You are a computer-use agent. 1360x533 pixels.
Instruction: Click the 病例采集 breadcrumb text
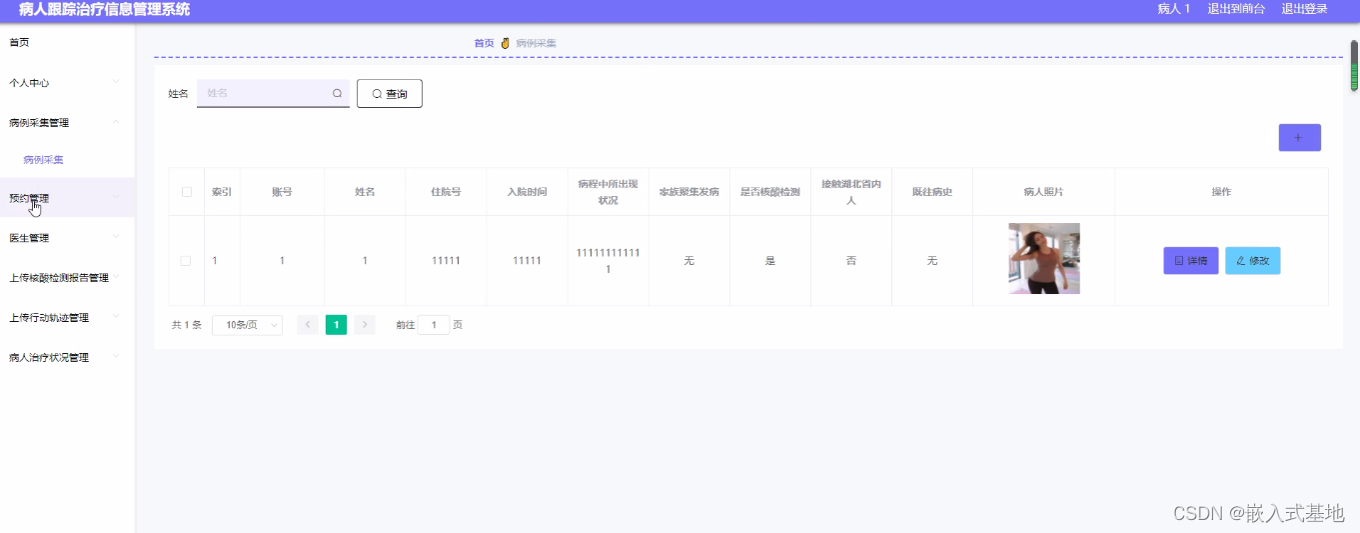click(536, 43)
